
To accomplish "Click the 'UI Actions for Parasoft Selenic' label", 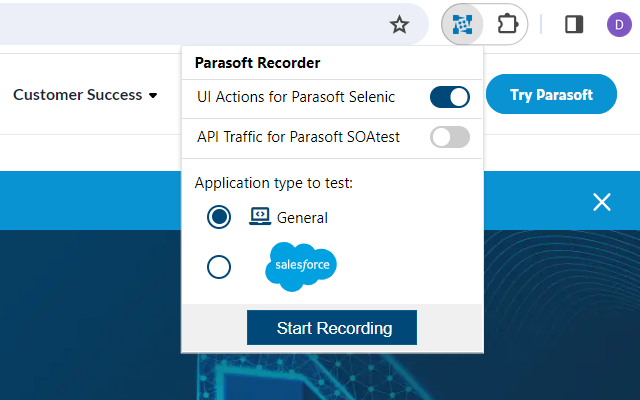I will (x=296, y=97).
